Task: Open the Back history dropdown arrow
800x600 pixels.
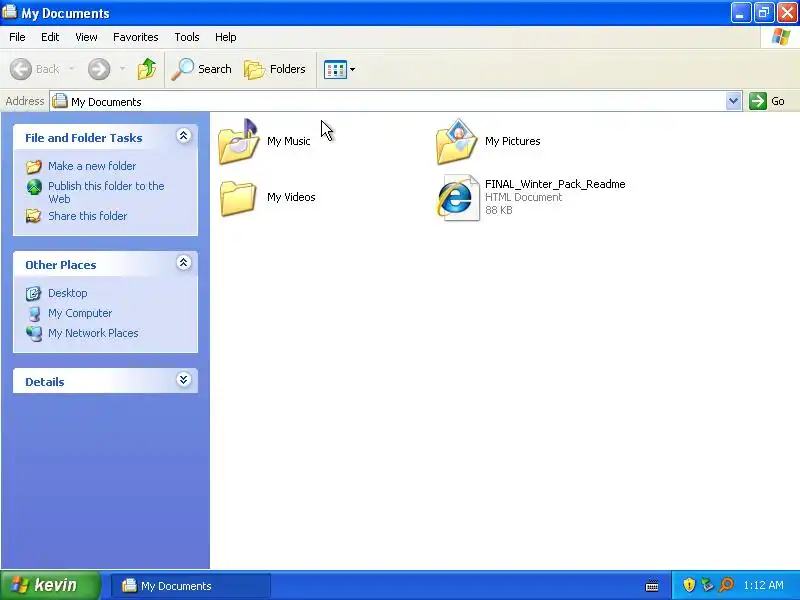Action: (71, 69)
